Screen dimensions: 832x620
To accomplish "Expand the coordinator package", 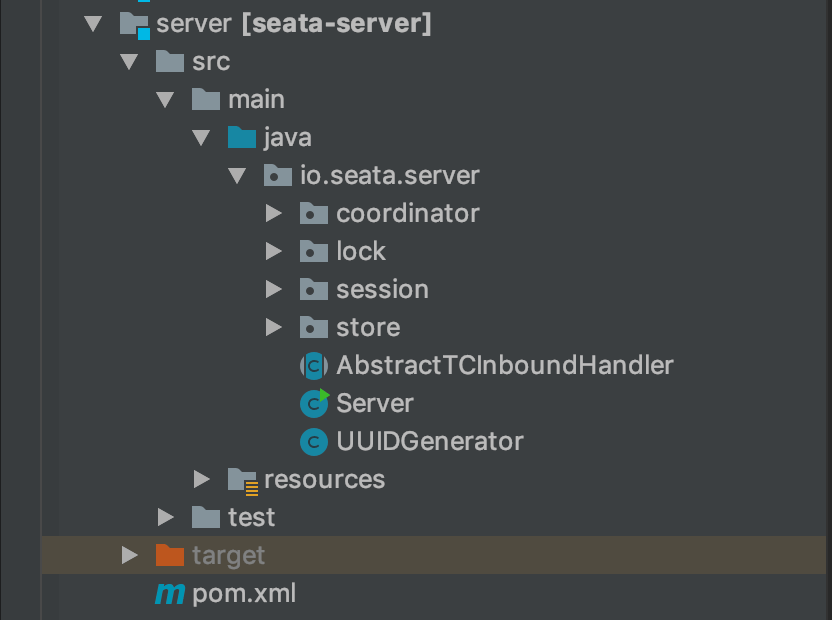I will pyautogui.click(x=274, y=213).
